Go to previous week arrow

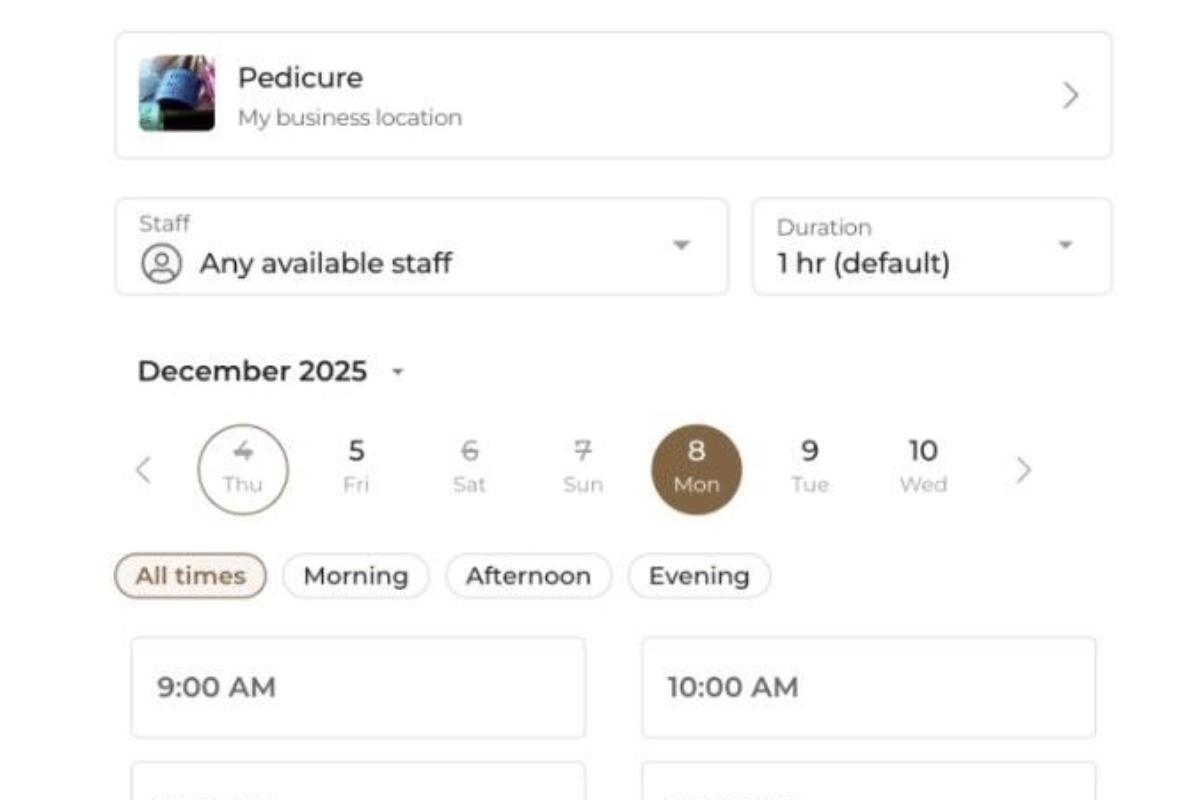point(144,469)
